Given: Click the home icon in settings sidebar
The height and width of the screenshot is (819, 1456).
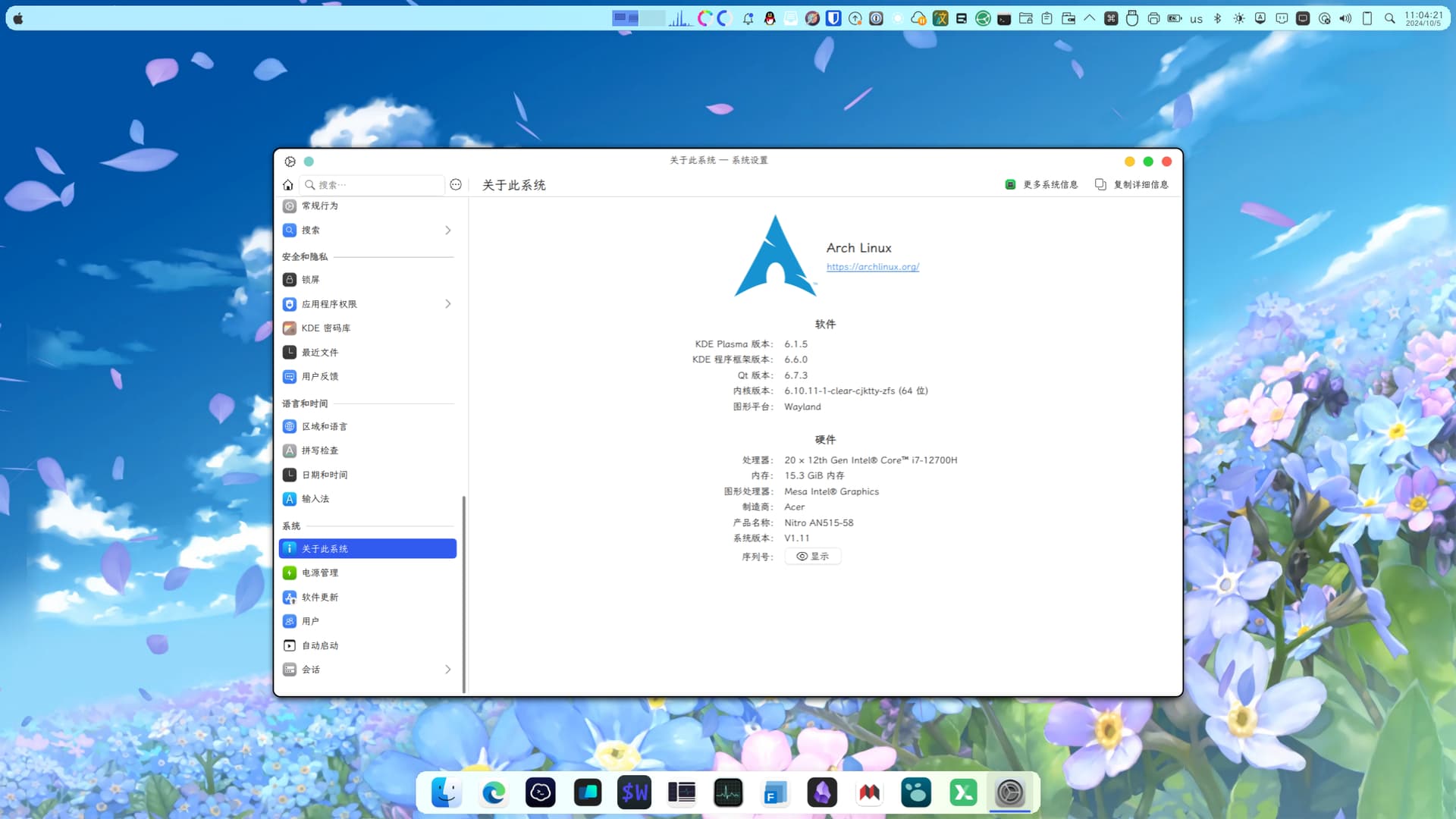Looking at the screenshot, I should [x=288, y=185].
